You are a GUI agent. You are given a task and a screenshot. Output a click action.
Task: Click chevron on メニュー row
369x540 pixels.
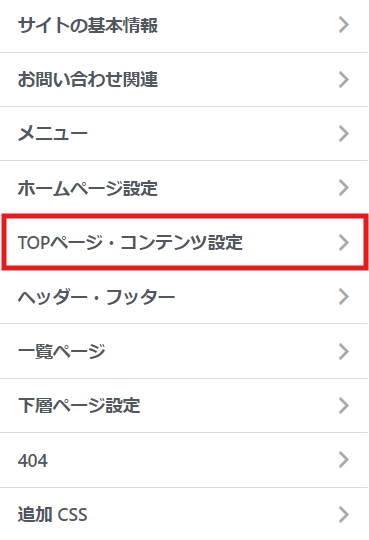pyautogui.click(x=344, y=133)
